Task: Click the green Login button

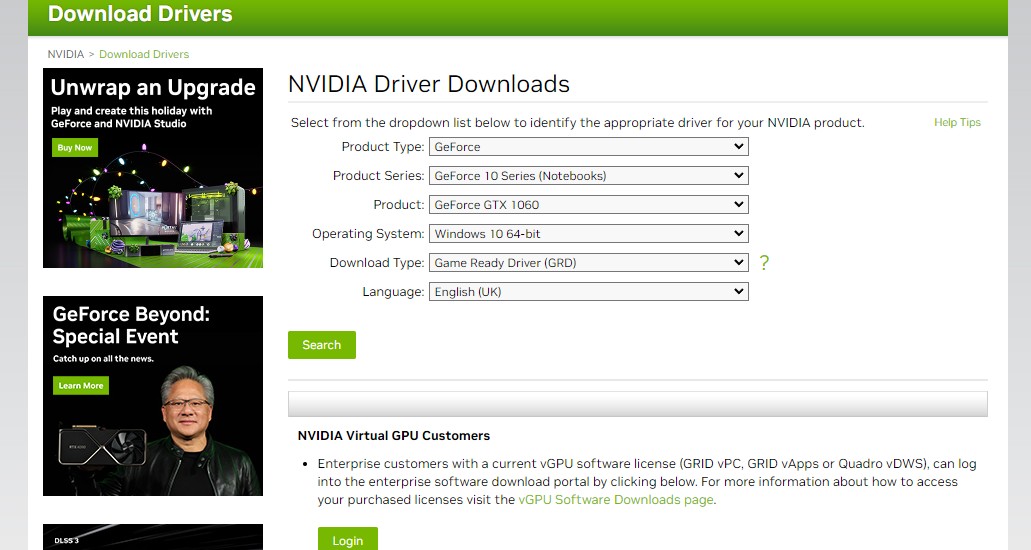Action: (x=348, y=540)
